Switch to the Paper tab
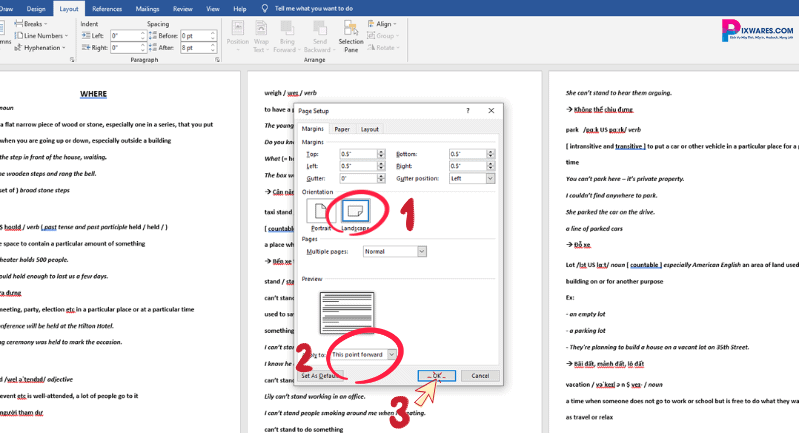This screenshot has height=433, width=800. (342, 129)
